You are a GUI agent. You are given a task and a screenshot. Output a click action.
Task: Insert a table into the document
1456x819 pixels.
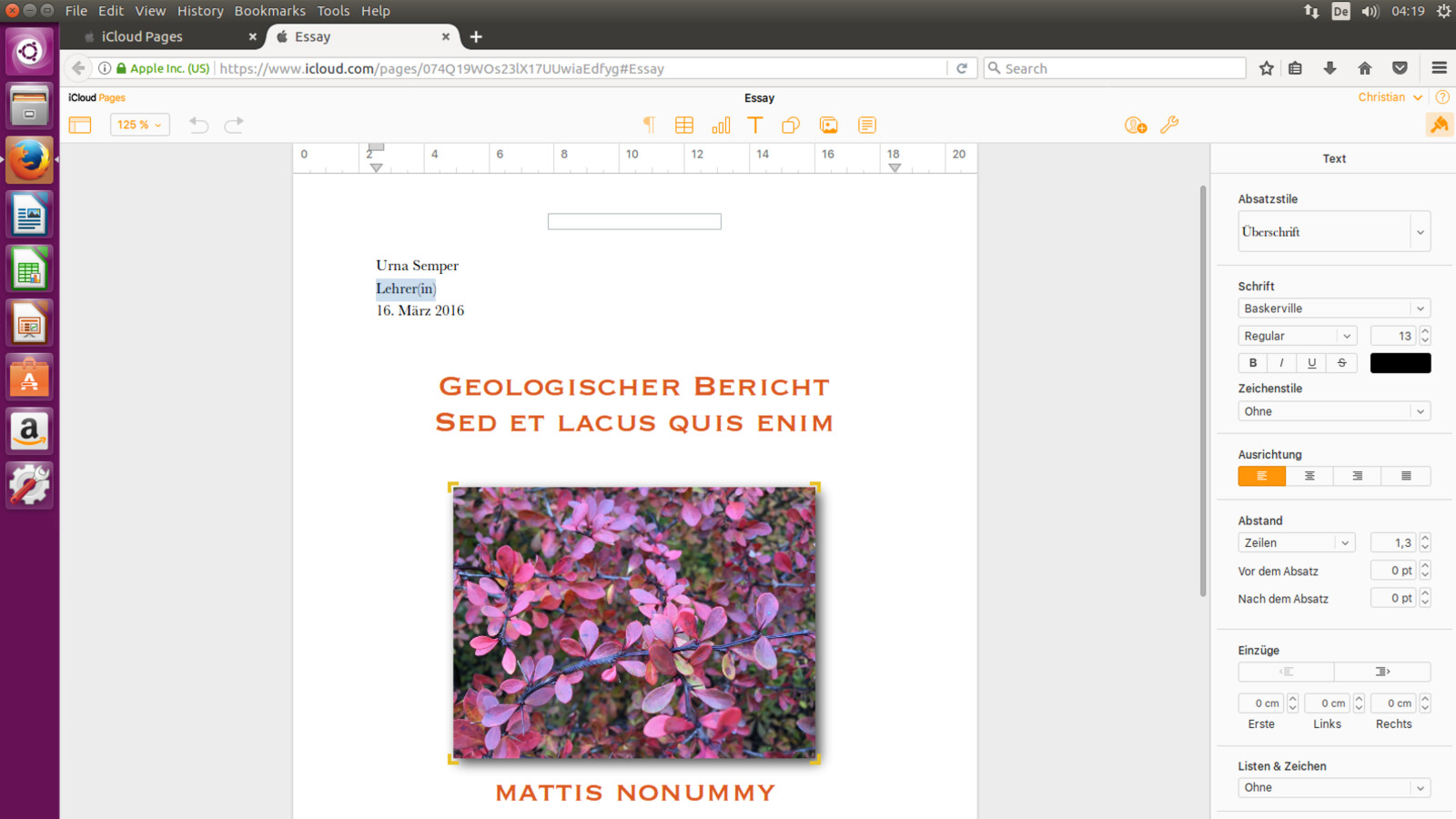tap(684, 125)
